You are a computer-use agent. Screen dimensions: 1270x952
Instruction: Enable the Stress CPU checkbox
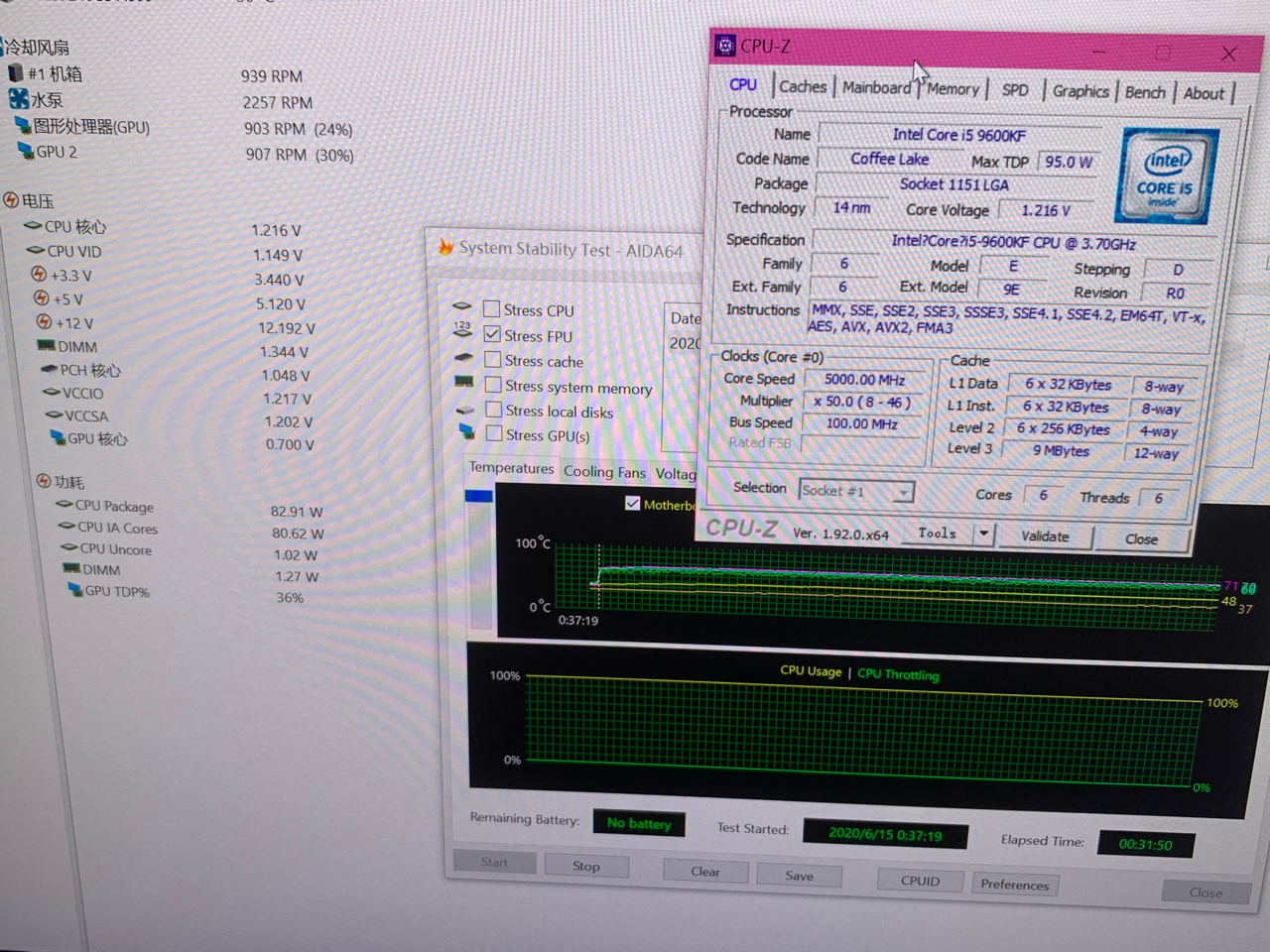click(491, 308)
